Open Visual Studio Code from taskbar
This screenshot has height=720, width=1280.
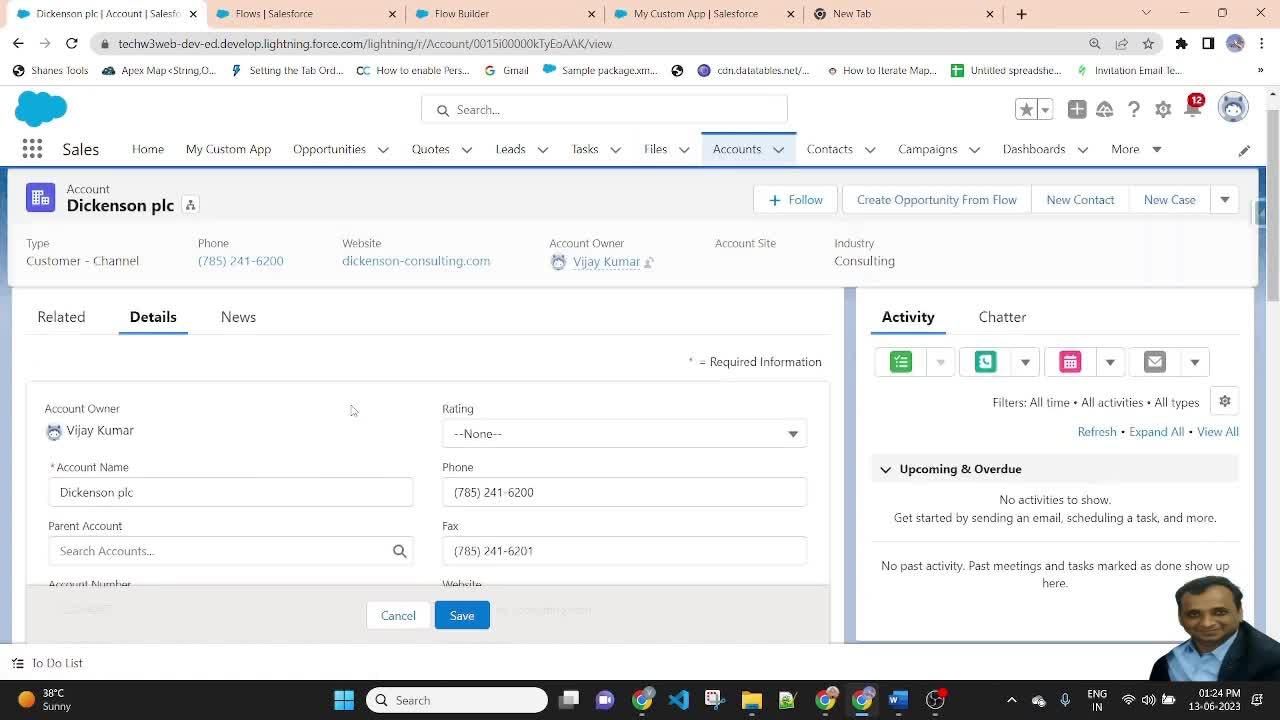click(678, 700)
